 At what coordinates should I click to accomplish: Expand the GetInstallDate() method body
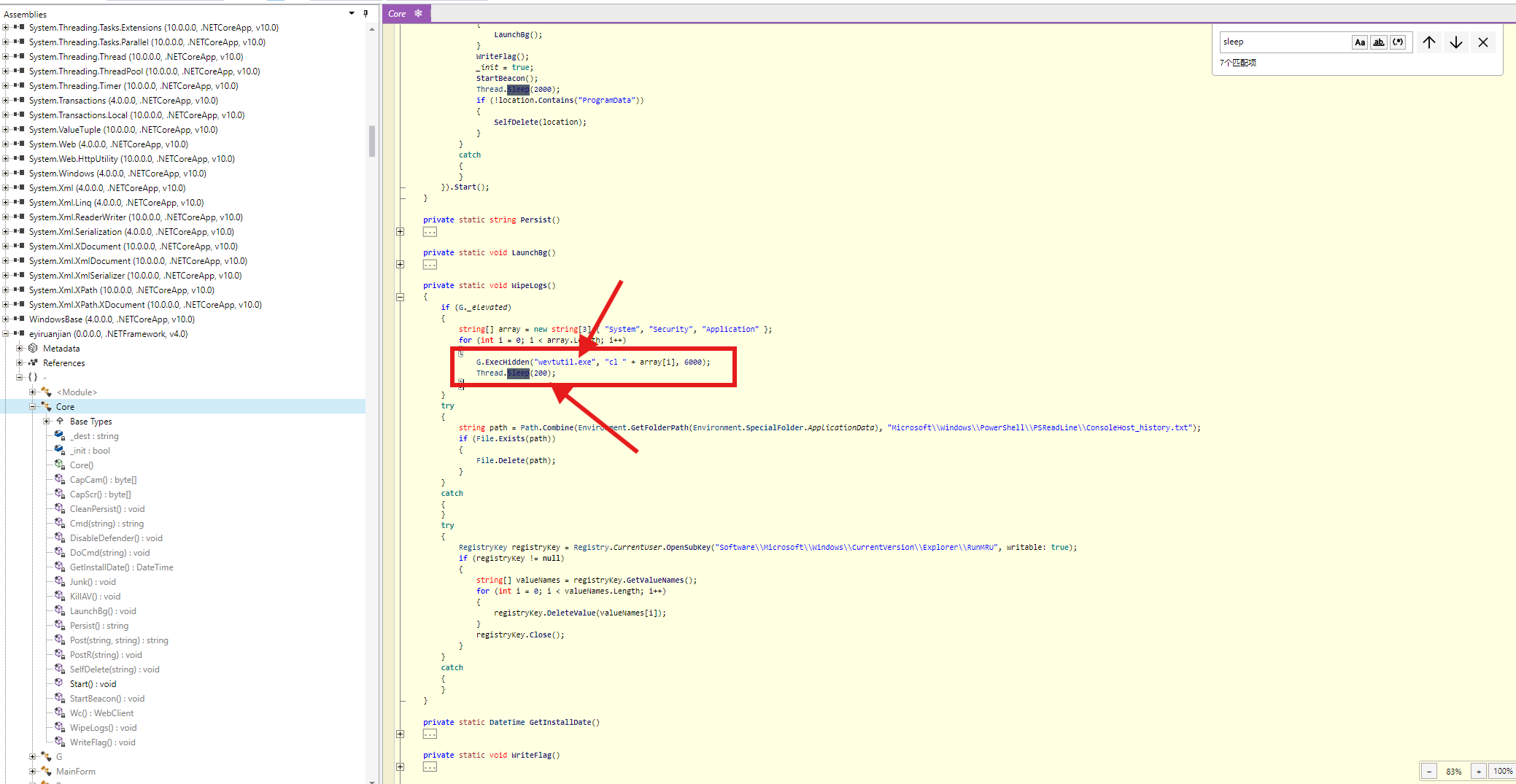400,734
